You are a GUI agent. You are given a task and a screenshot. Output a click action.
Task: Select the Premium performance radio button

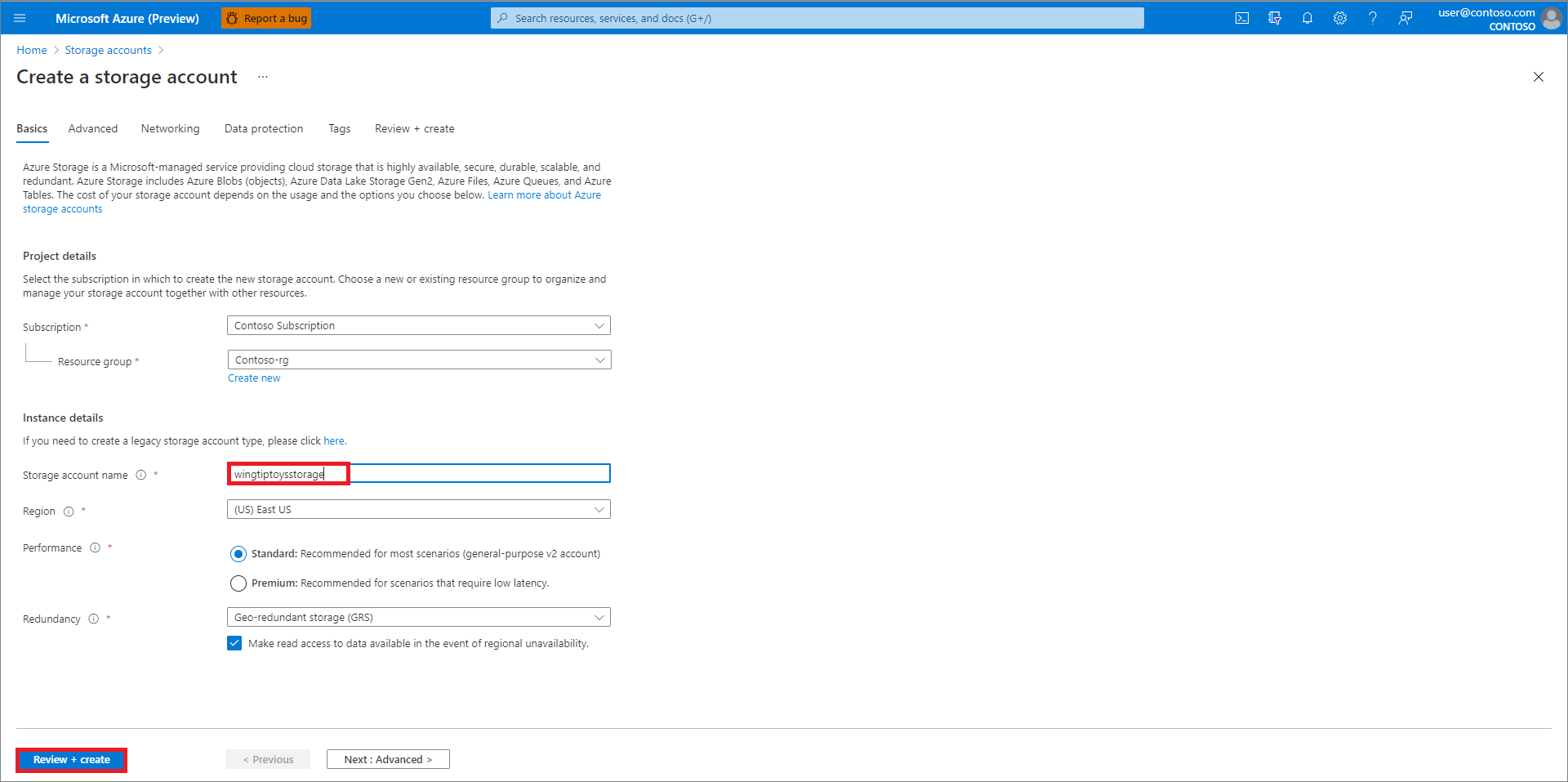(x=238, y=583)
